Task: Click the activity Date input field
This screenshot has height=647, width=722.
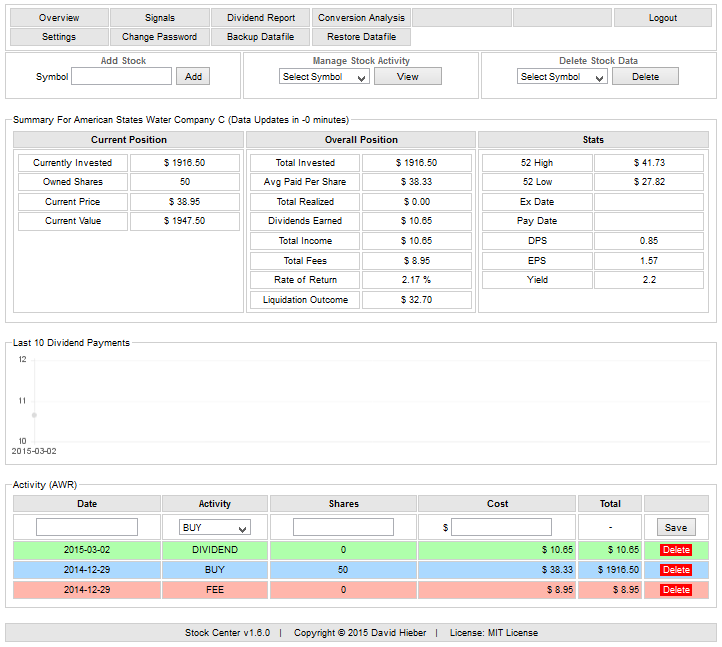Action: (x=87, y=527)
